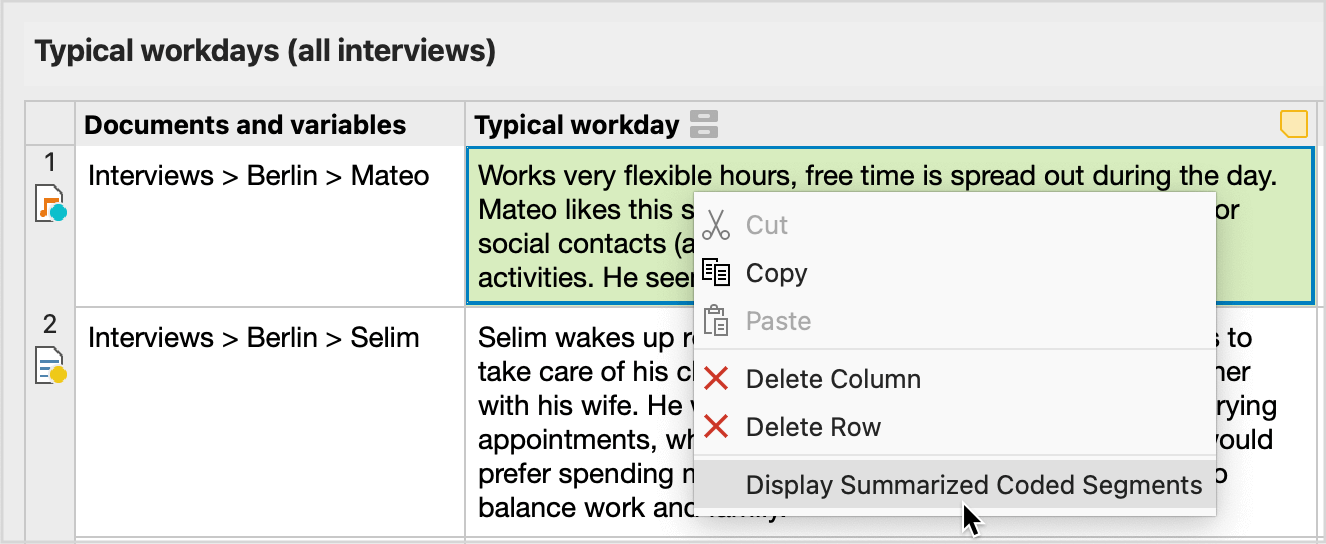
Task: Choose Delete Column from the context menu
Action: pyautogui.click(x=955, y=379)
